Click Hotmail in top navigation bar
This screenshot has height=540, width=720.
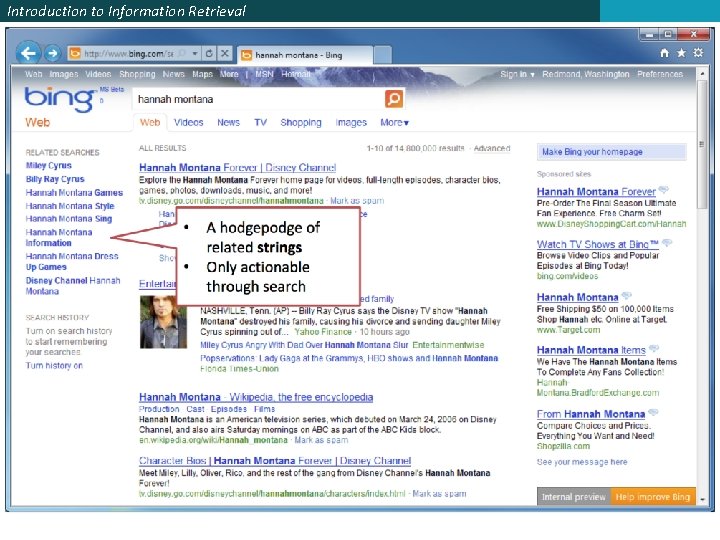[x=296, y=74]
